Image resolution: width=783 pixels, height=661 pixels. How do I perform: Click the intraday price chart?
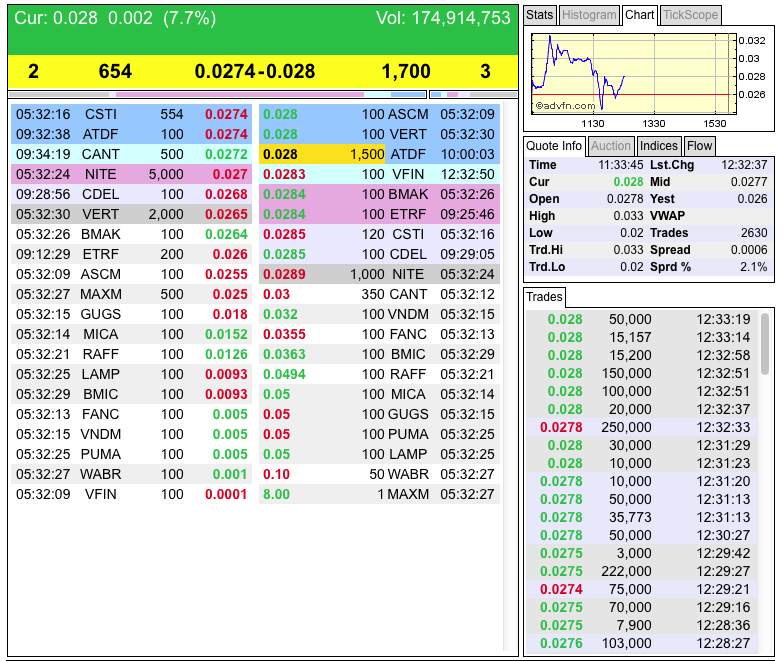click(x=634, y=74)
